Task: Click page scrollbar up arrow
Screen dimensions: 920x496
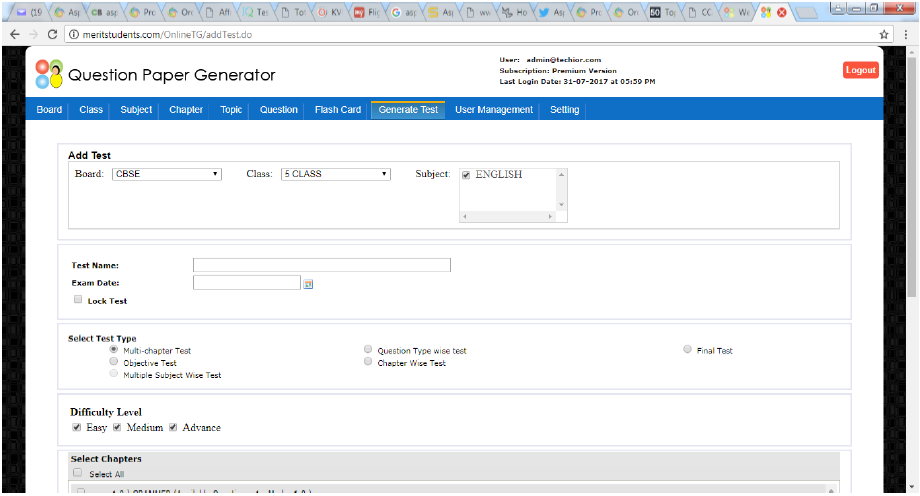Action: click(911, 53)
